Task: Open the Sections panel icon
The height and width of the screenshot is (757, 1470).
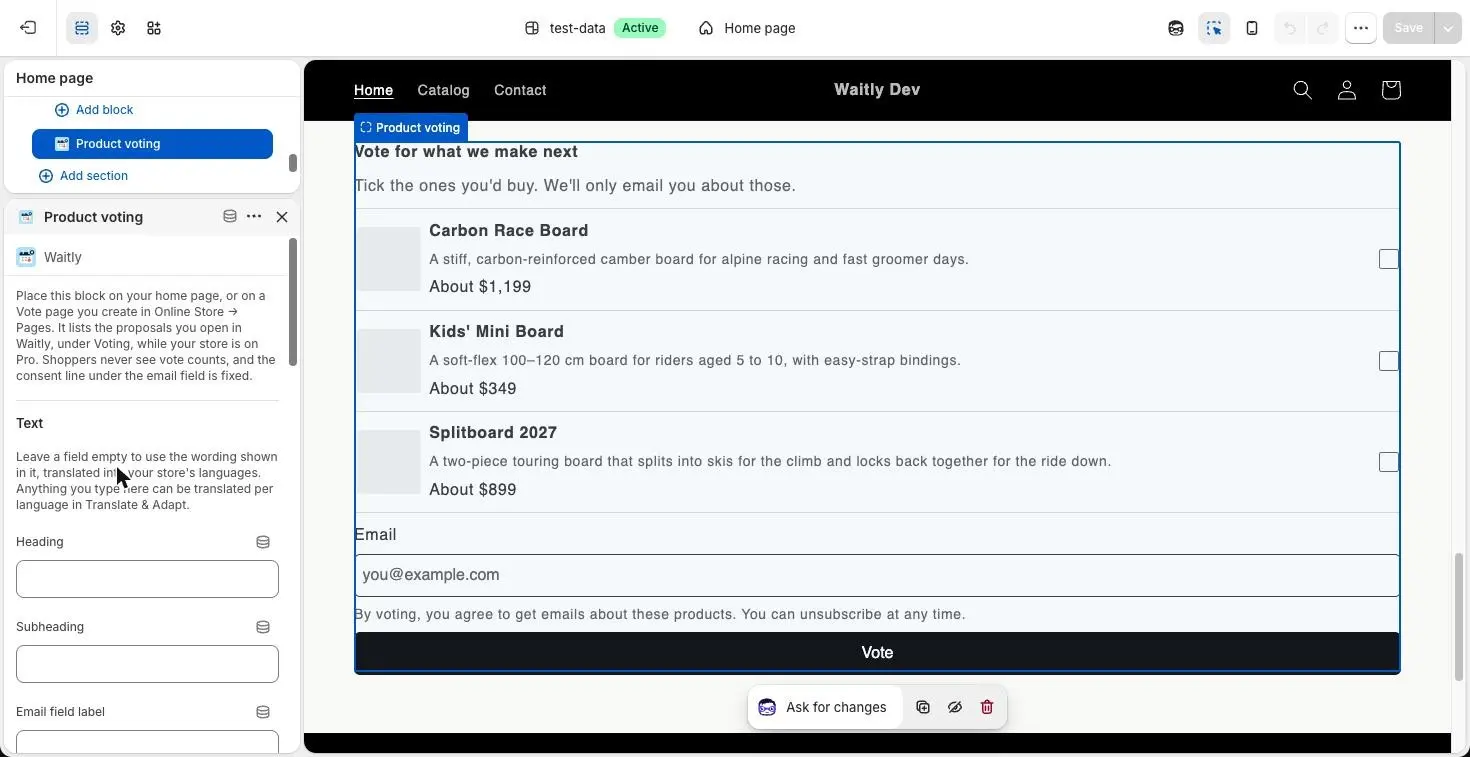Action: pos(82,28)
